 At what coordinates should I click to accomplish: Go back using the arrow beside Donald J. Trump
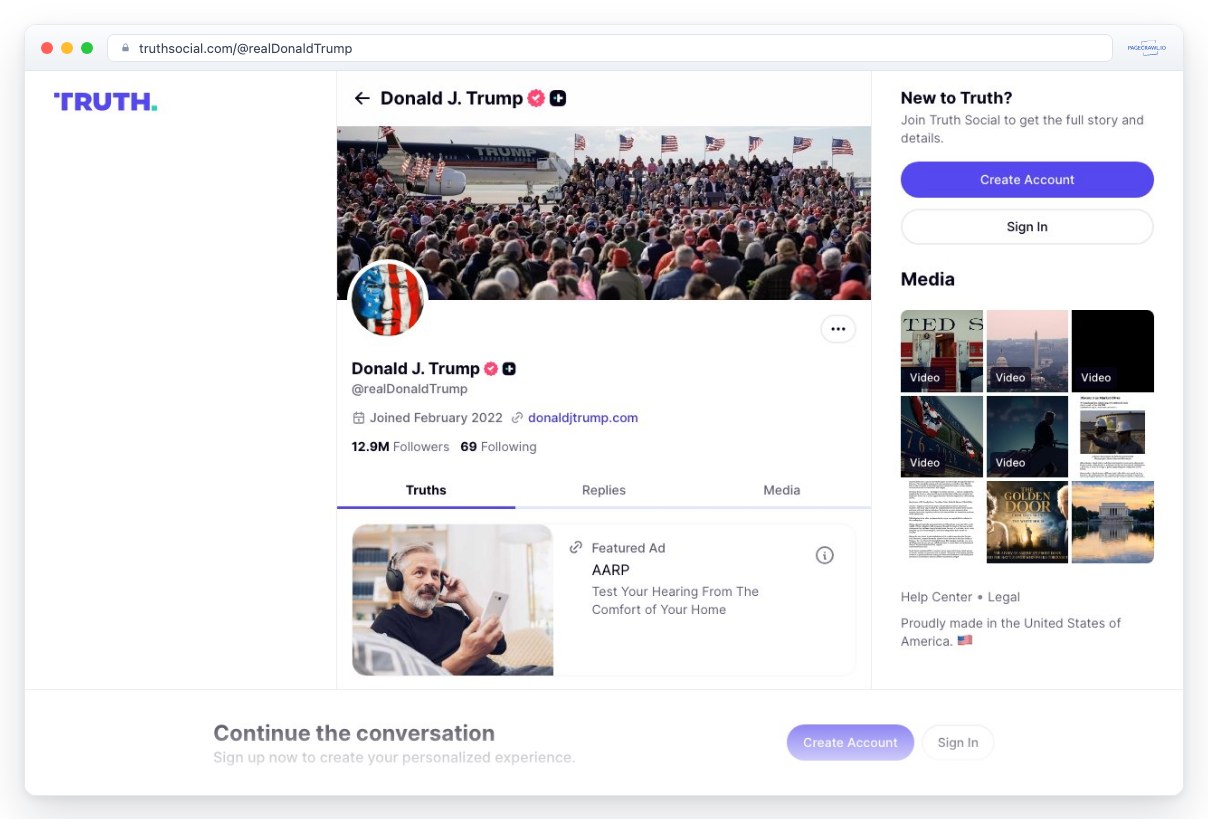click(362, 98)
